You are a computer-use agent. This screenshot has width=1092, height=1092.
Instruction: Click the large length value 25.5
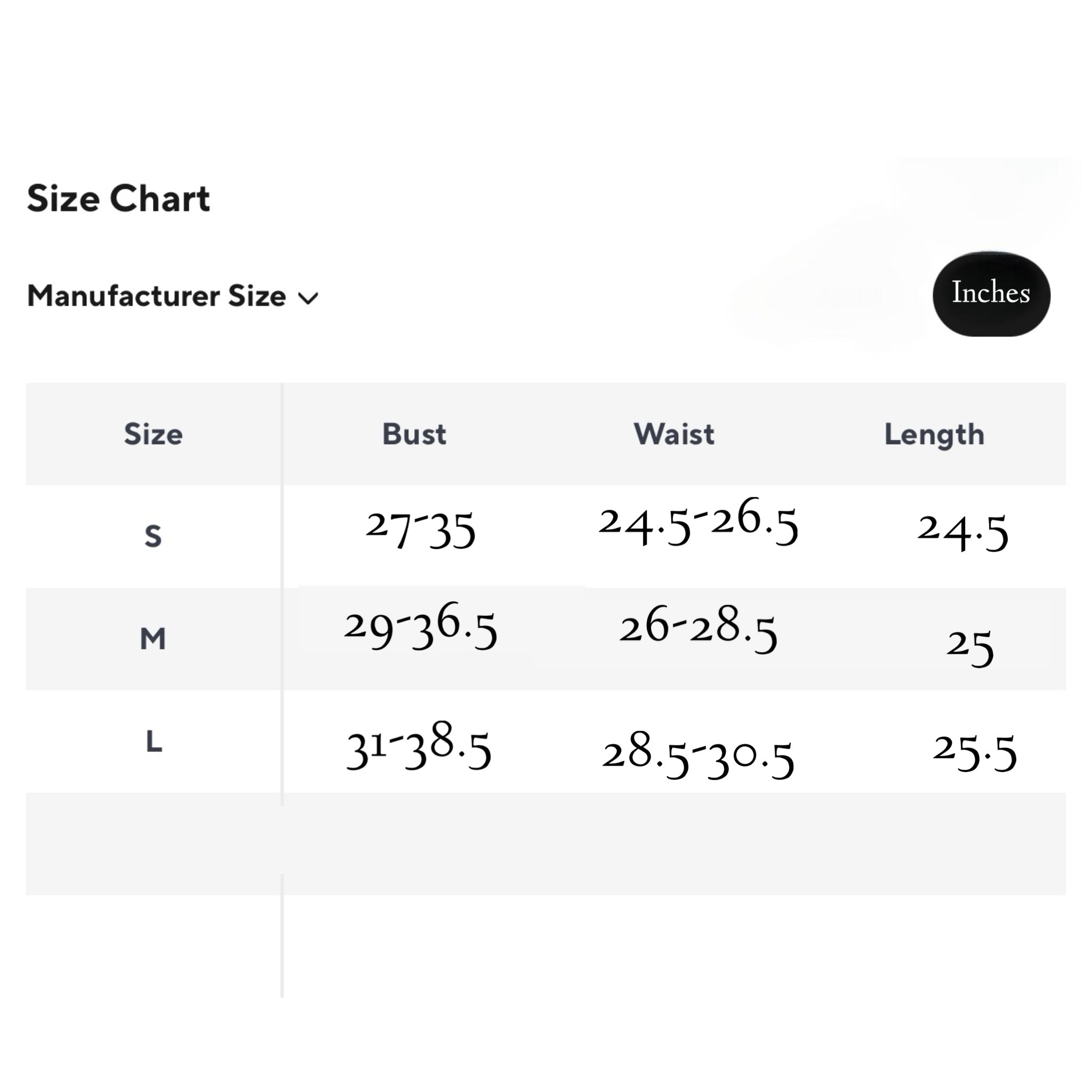(974, 752)
